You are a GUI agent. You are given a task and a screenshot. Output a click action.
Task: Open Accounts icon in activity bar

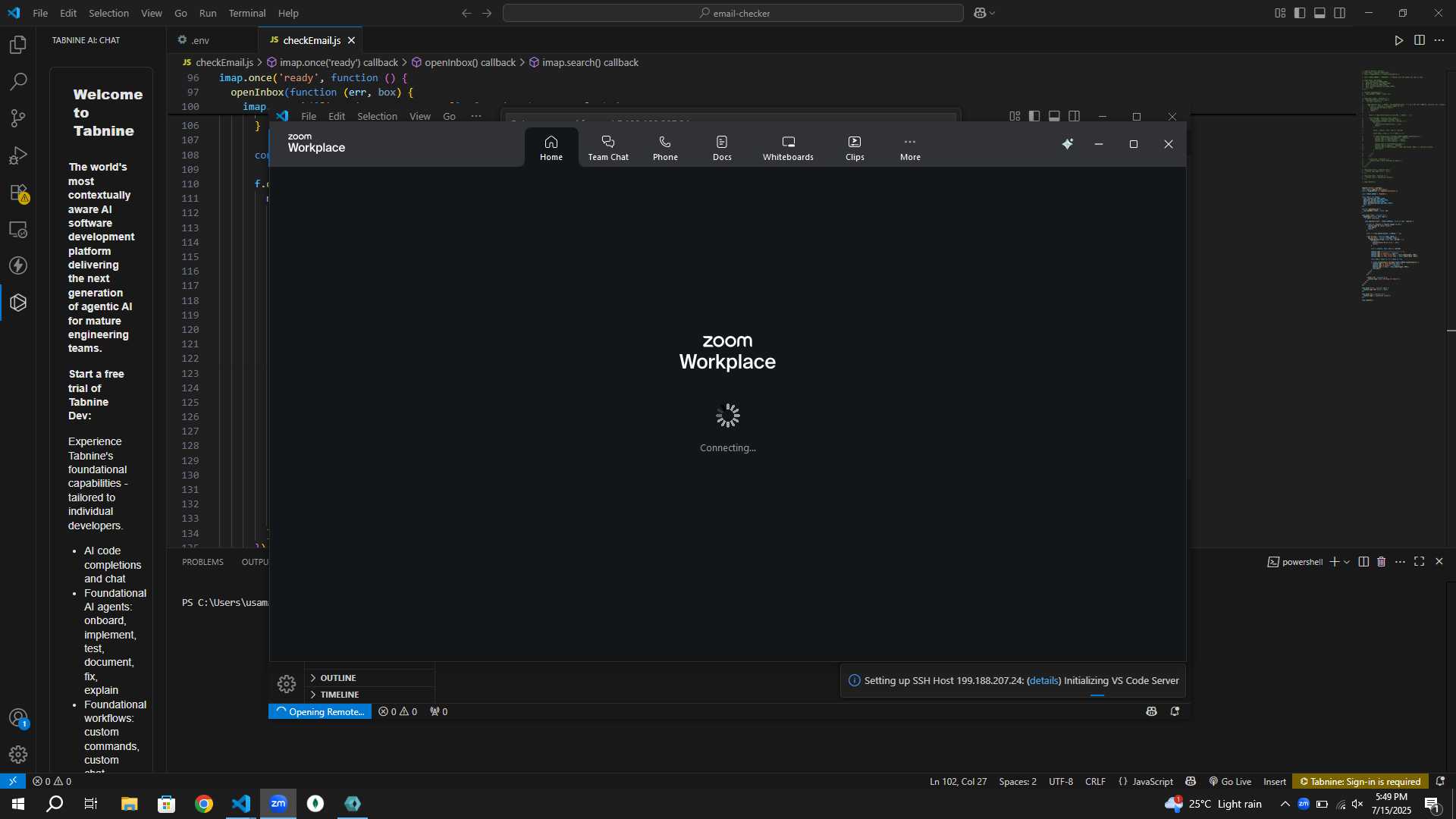[18, 718]
